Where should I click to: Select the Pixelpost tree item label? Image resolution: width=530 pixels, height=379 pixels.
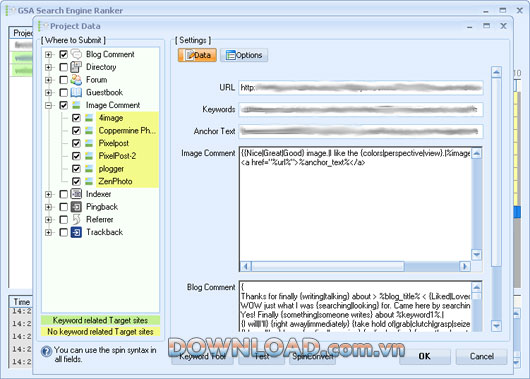point(114,143)
